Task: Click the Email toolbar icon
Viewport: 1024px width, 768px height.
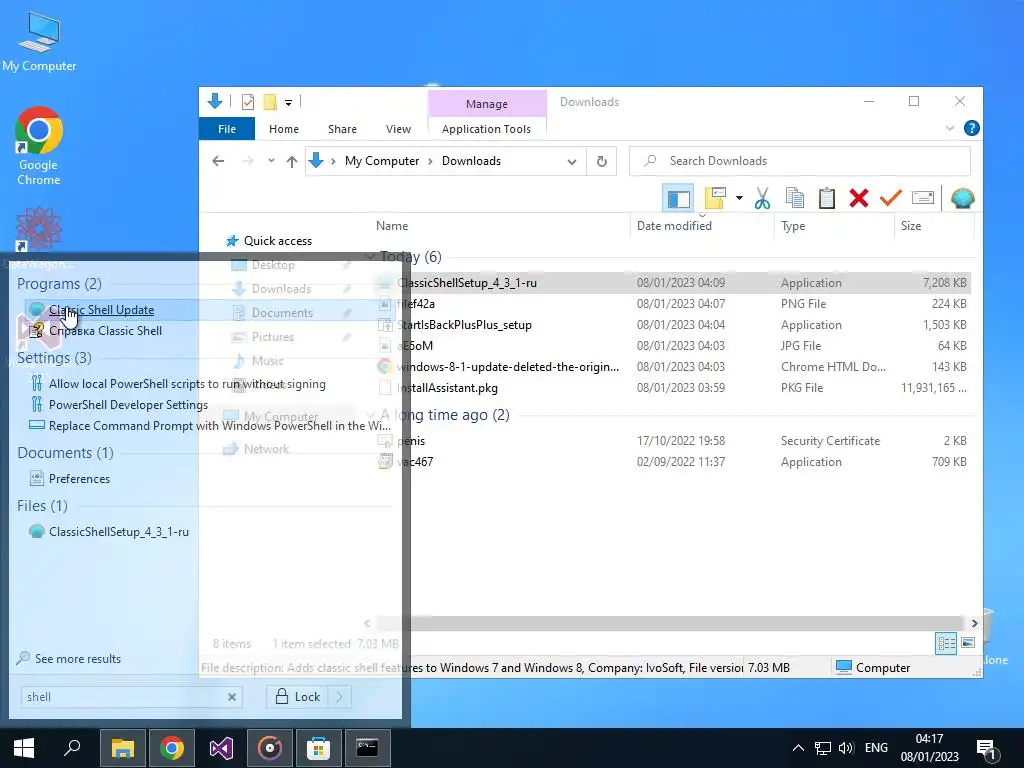Action: pyautogui.click(x=923, y=198)
